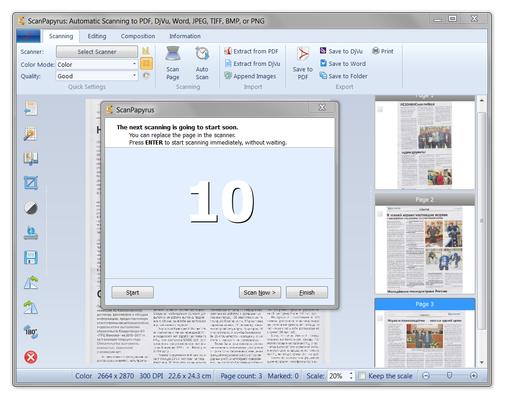
Task: Click the contrast half-circle icon in sidebar
Action: pyautogui.click(x=31, y=208)
